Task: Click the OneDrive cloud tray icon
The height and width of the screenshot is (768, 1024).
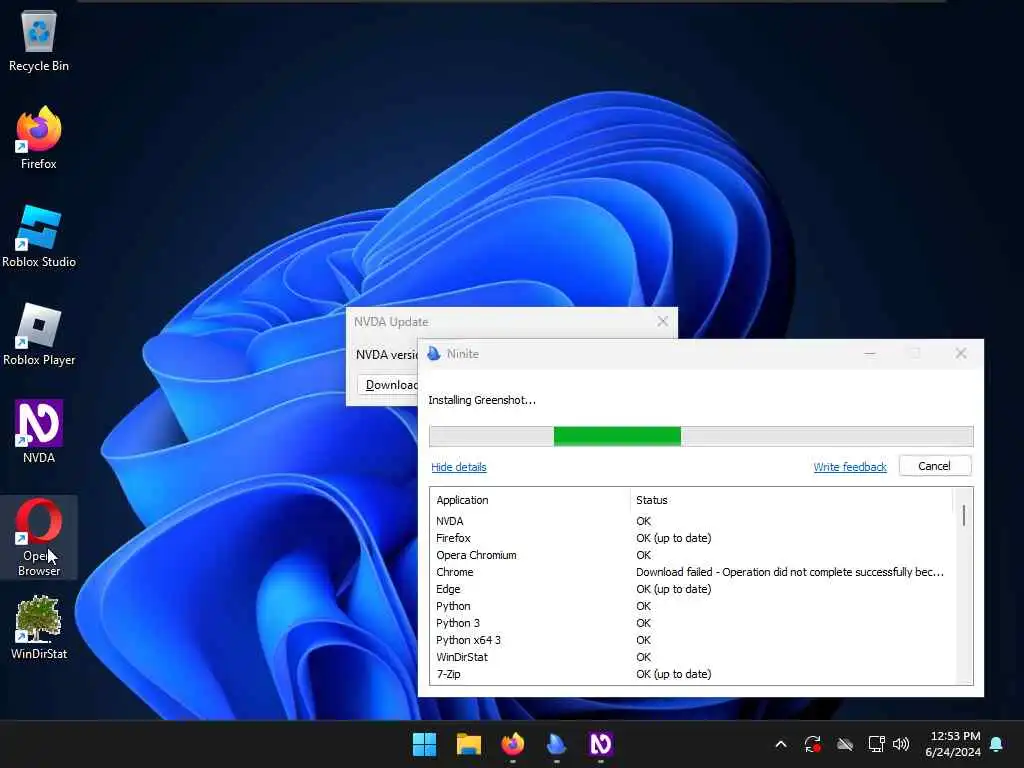Action: (x=845, y=744)
